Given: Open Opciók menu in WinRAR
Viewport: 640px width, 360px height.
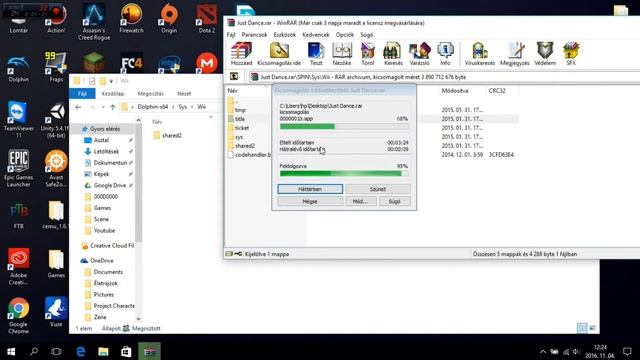Looking at the screenshot, I should click(345, 35).
